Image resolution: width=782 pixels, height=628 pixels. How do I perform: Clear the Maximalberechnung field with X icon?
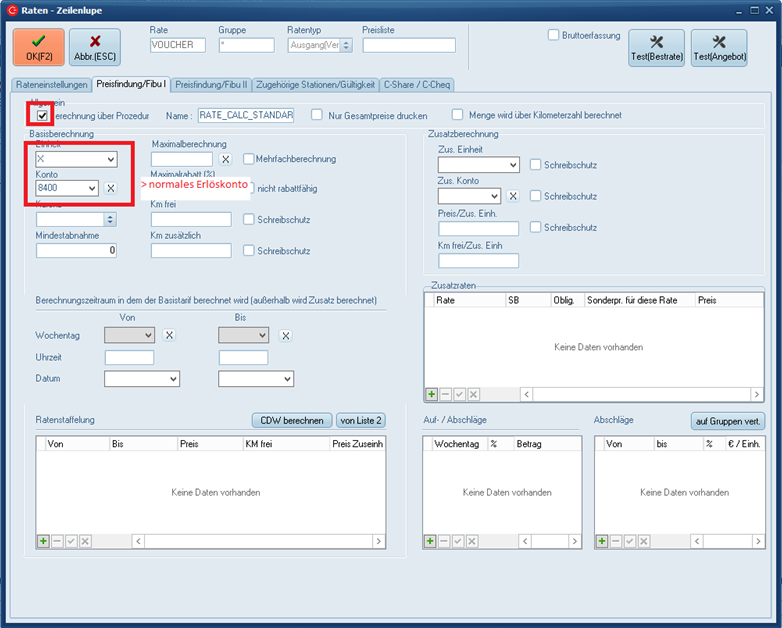[226, 159]
